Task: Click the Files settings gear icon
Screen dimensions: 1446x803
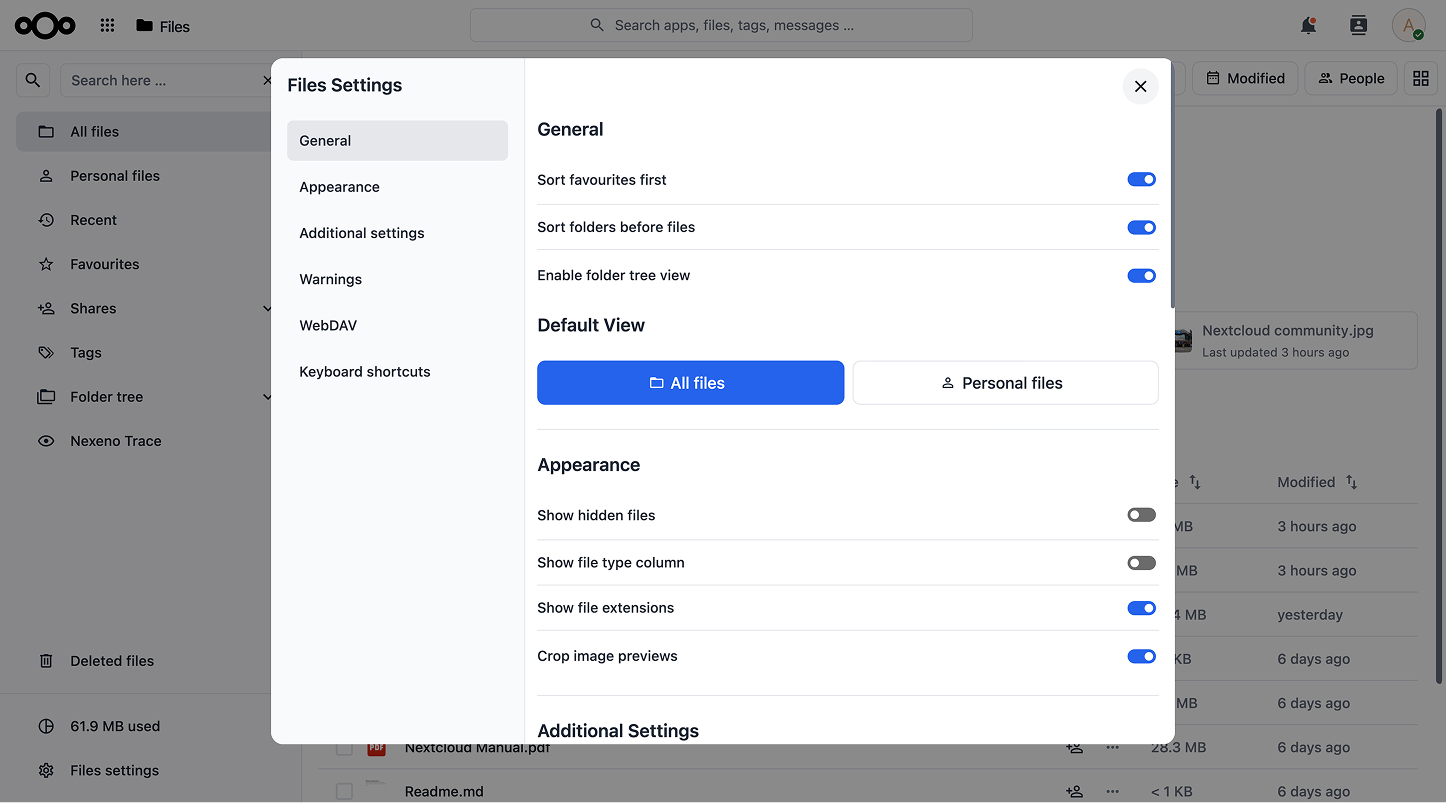Action: pos(46,771)
